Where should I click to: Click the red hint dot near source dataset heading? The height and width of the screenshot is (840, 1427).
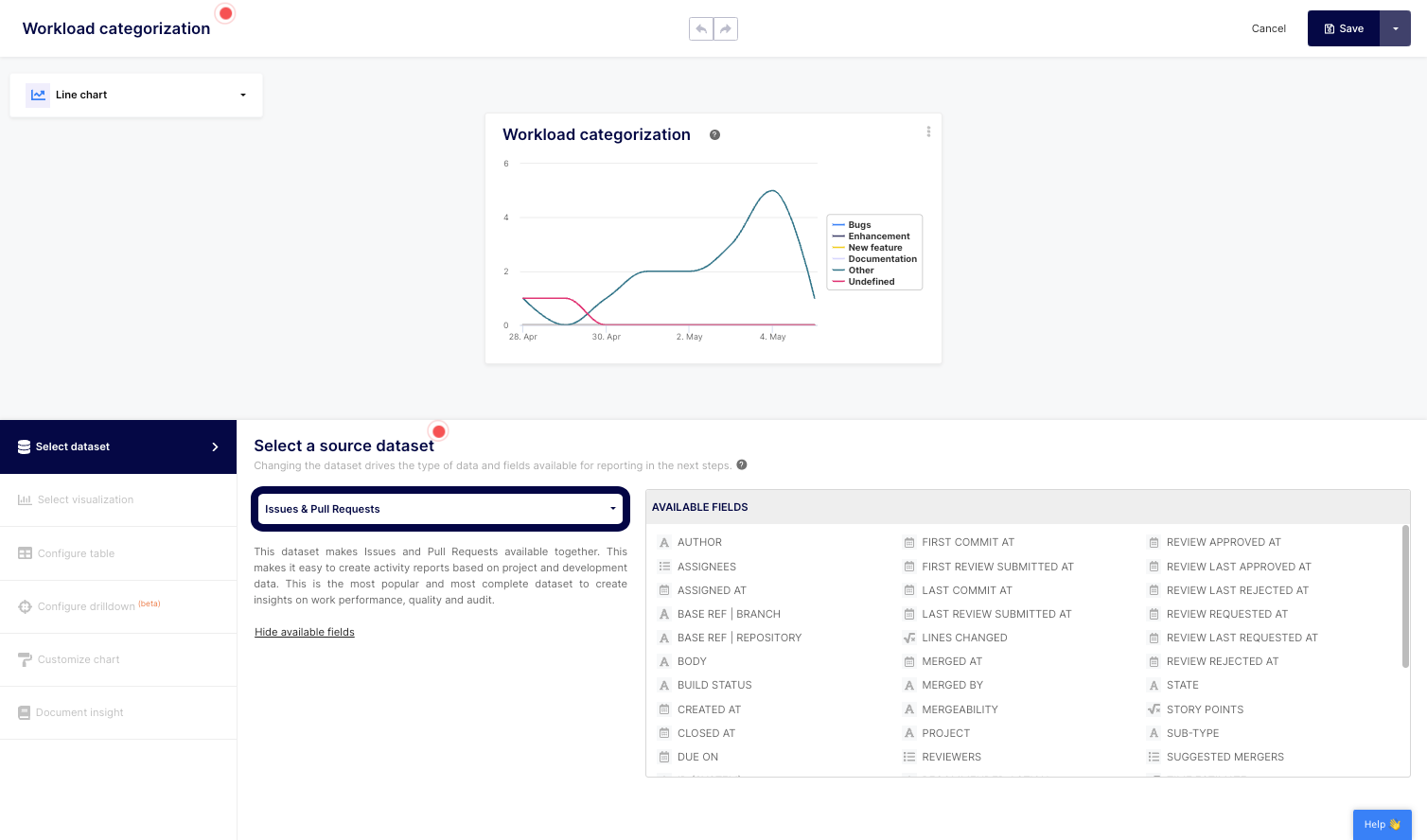coord(439,431)
